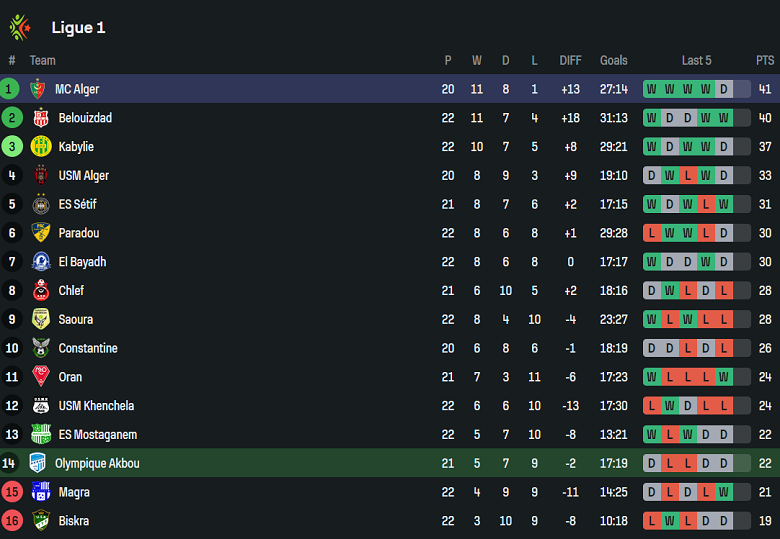
Task: Sort table by PTS column header
Action: click(765, 61)
